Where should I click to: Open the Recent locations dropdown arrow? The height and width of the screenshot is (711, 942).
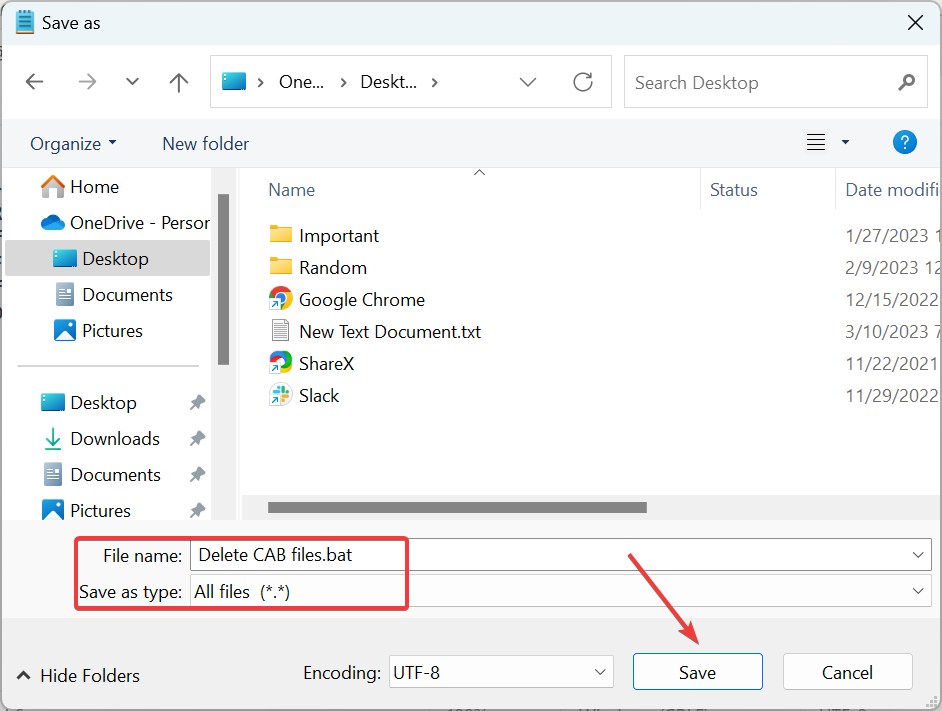pos(132,82)
